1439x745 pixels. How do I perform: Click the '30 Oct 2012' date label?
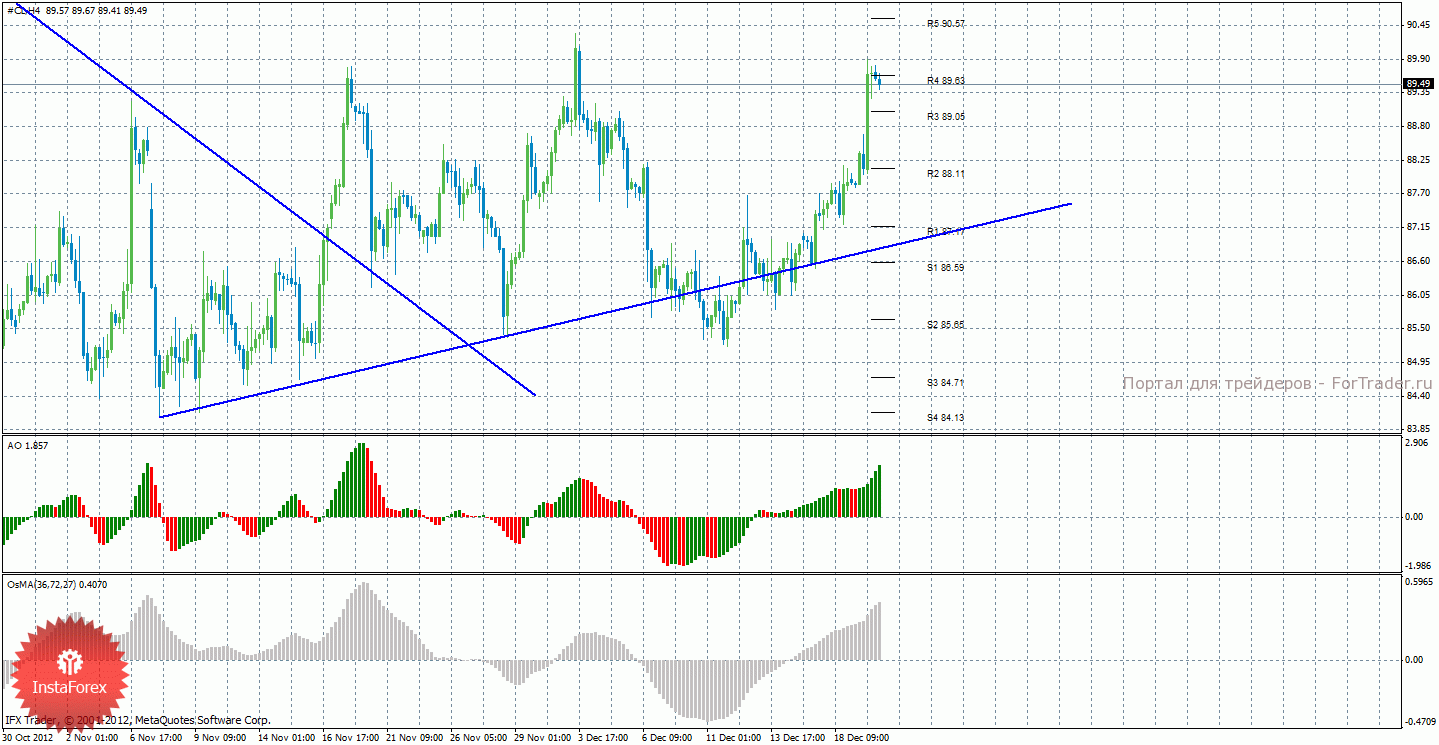(30, 738)
